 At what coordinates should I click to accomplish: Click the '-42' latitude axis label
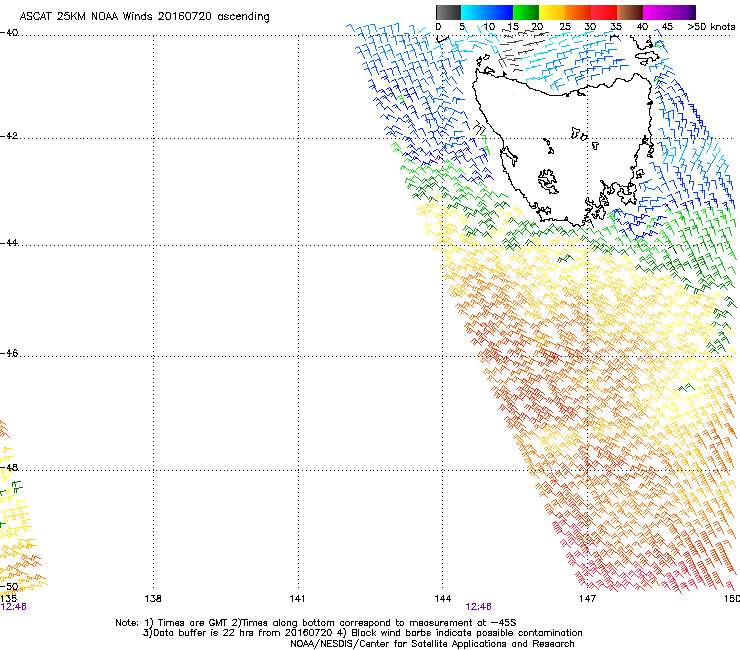9,136
